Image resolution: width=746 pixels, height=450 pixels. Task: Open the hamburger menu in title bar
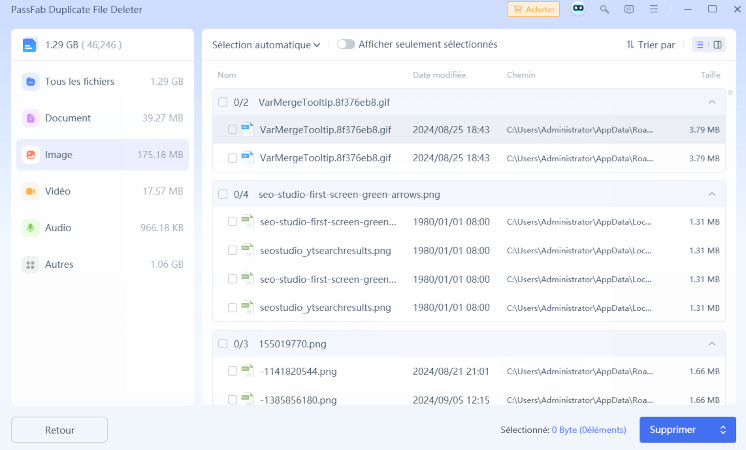pyautogui.click(x=654, y=9)
